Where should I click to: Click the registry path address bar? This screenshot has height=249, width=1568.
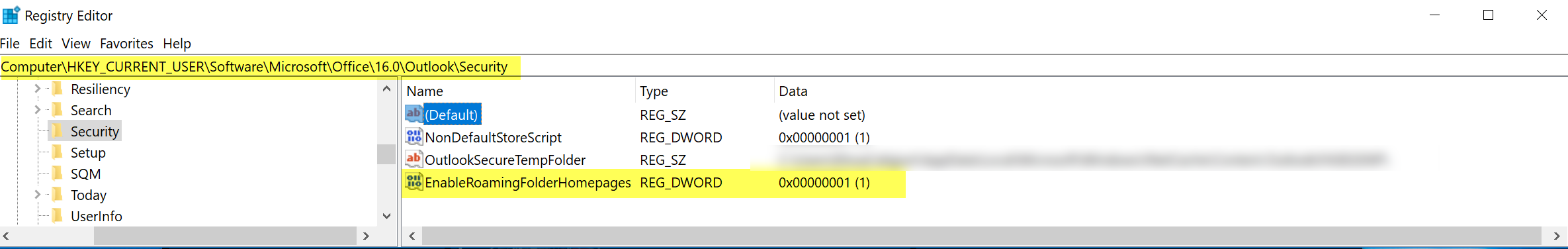coord(784,67)
